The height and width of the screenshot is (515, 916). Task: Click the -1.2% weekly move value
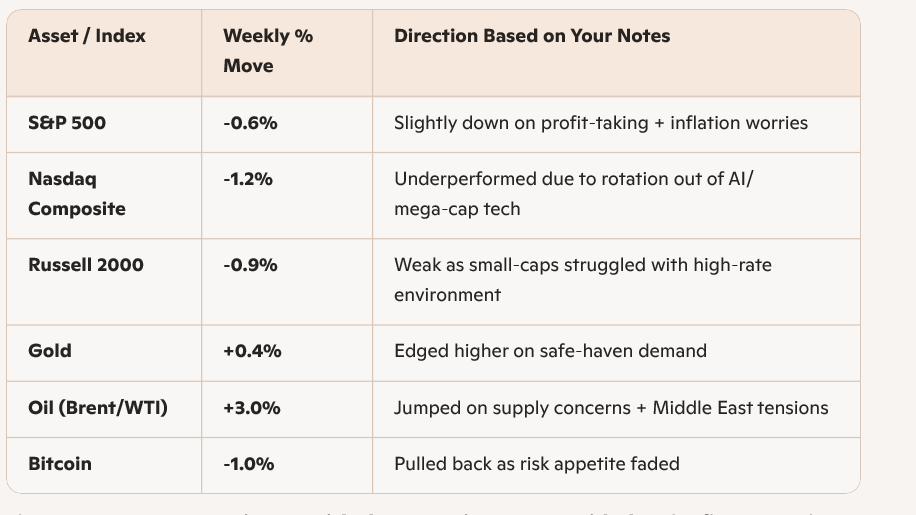pos(248,179)
